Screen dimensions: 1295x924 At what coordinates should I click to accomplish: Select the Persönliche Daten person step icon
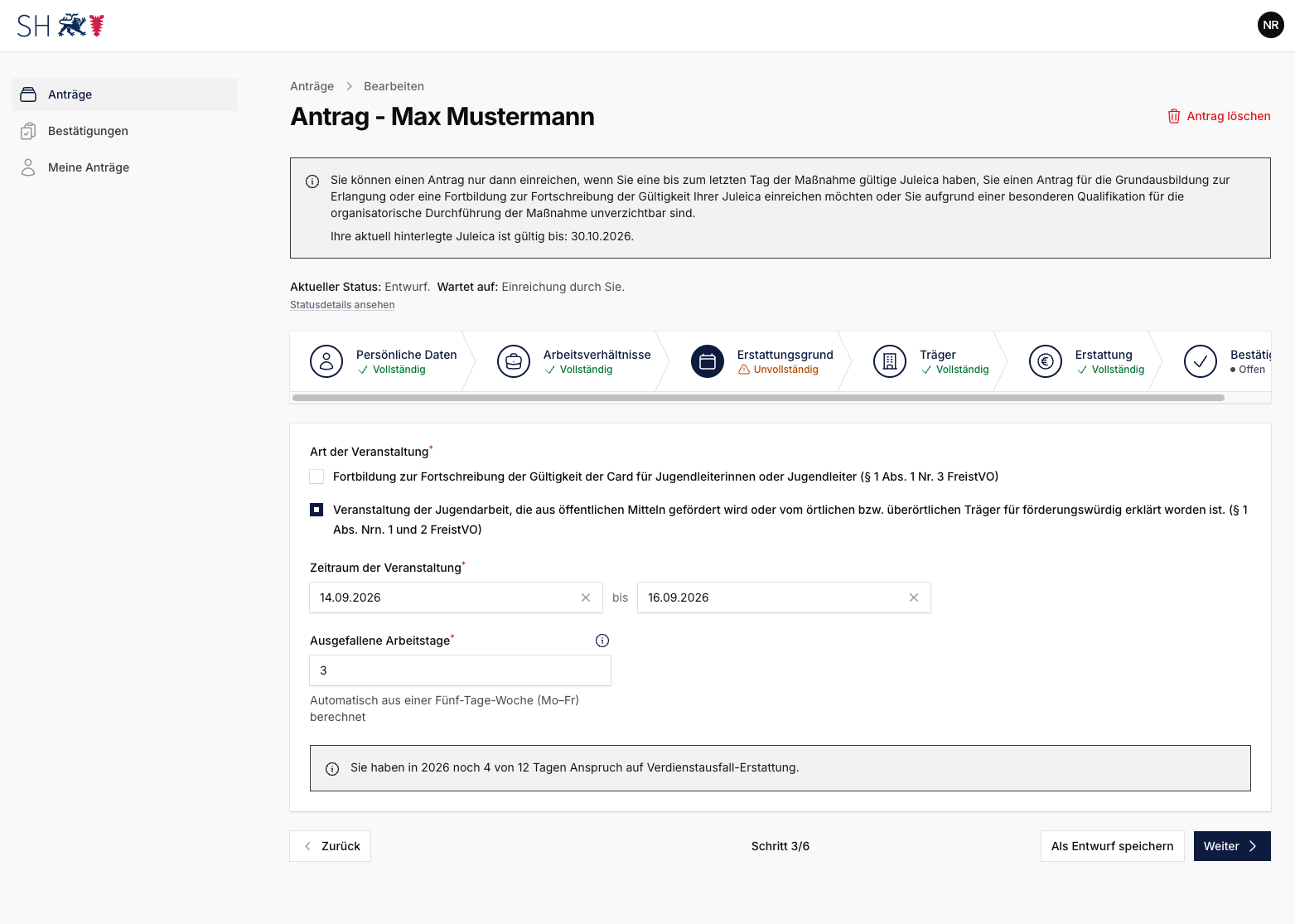click(x=326, y=361)
